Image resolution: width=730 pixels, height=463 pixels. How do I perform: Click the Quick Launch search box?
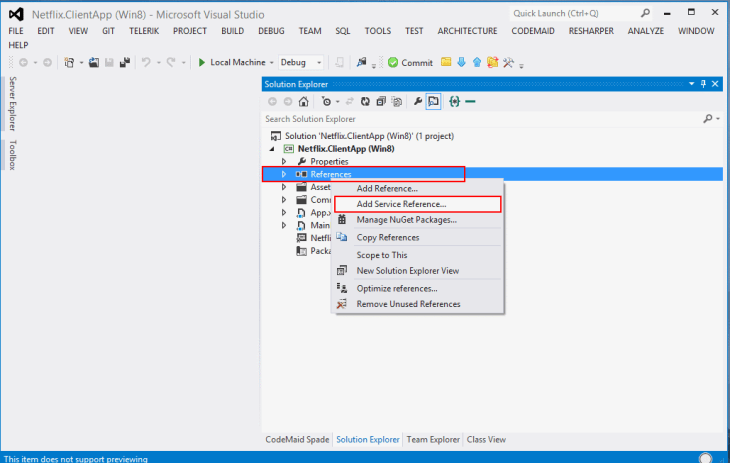[575, 13]
